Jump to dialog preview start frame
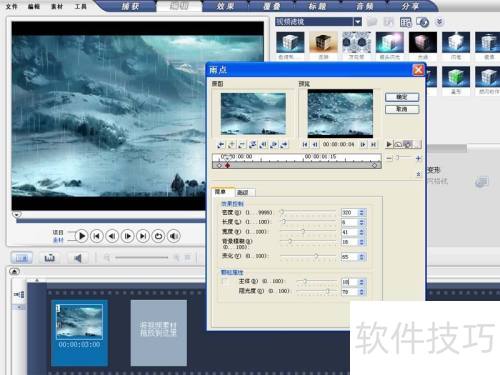This screenshot has width=500, height=375. [x=305, y=144]
